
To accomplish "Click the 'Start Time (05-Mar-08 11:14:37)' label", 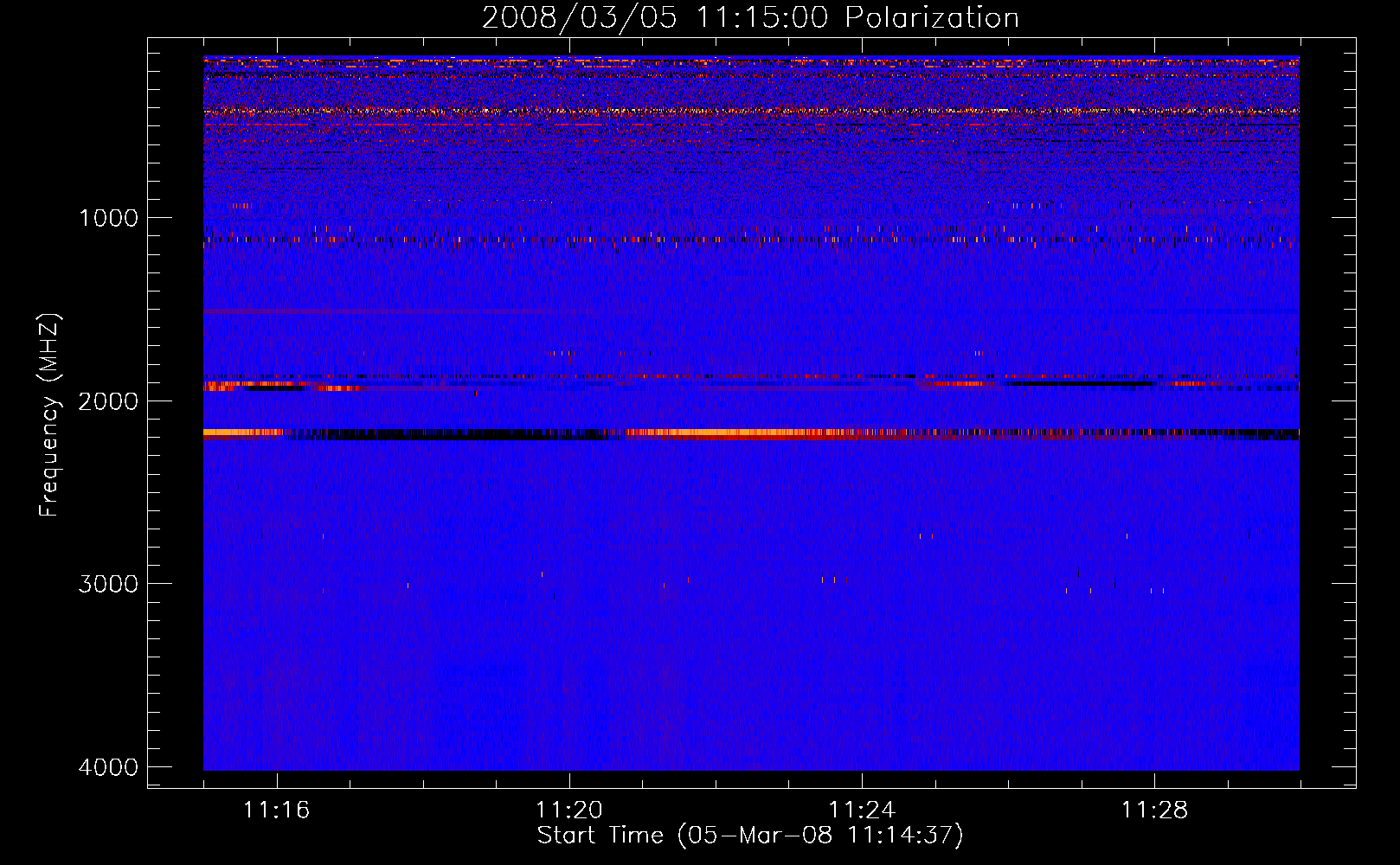I will (x=750, y=836).
